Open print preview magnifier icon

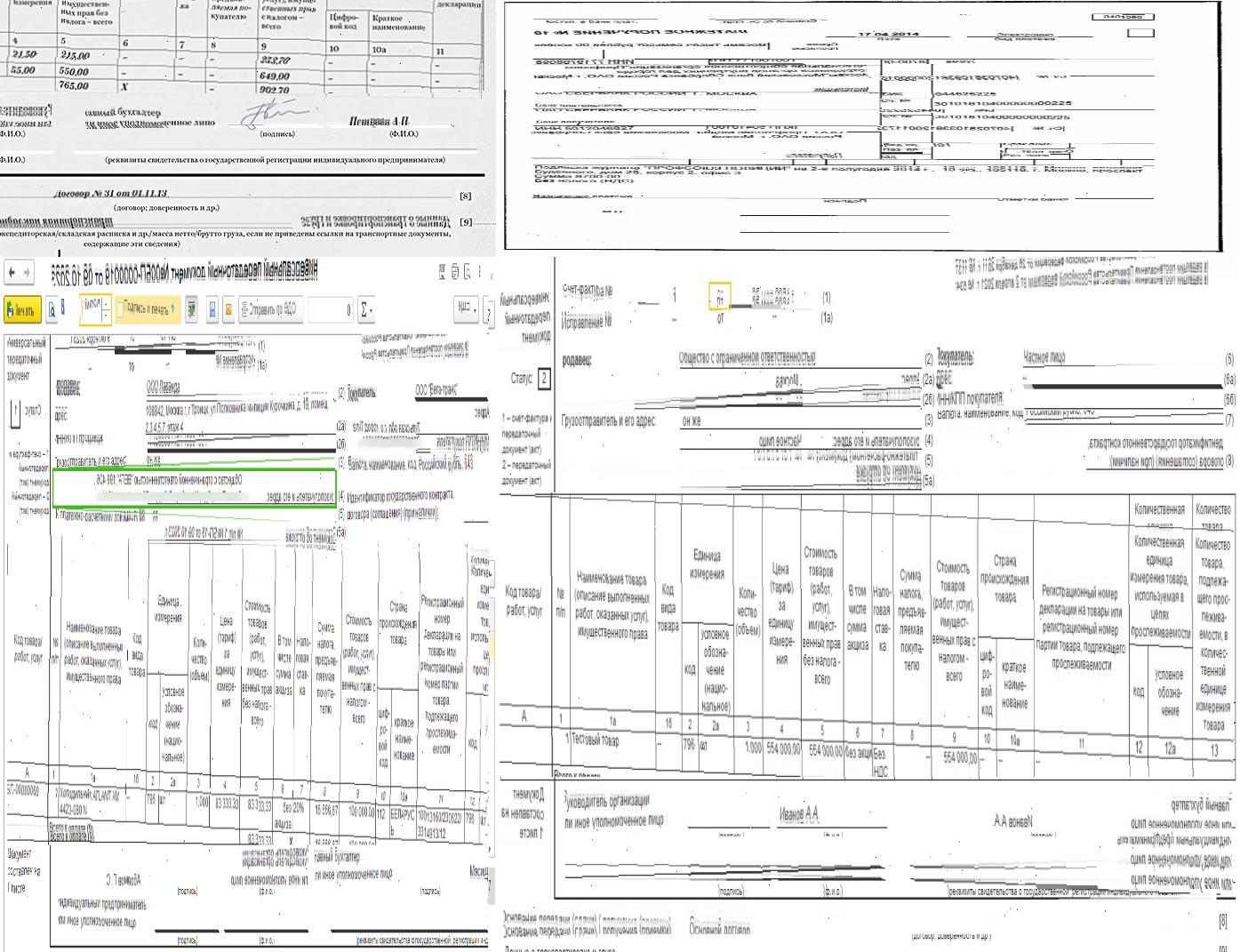pyautogui.click(x=52, y=309)
